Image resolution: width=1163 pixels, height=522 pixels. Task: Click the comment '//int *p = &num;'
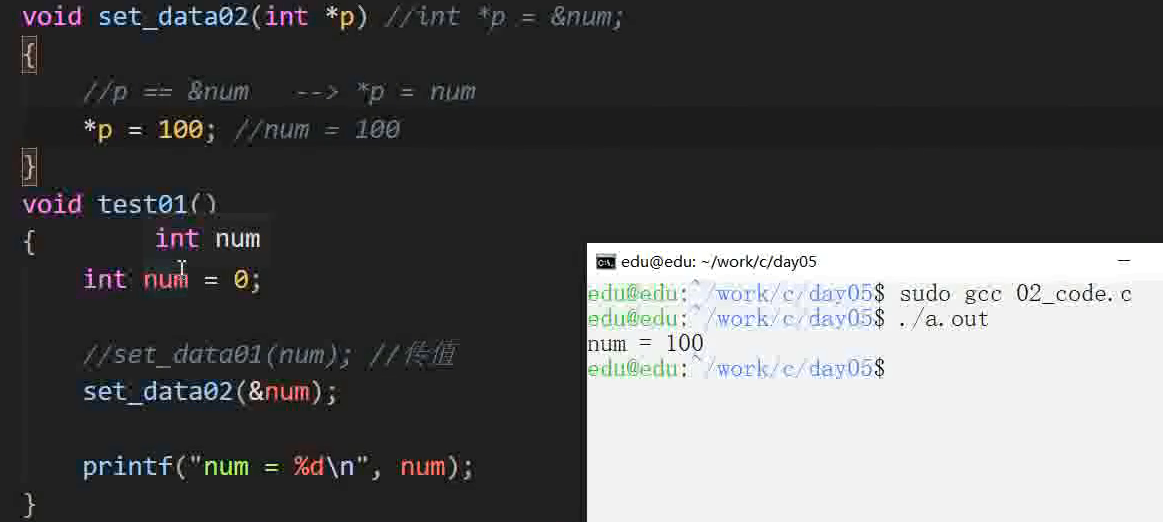pyautogui.click(x=504, y=16)
